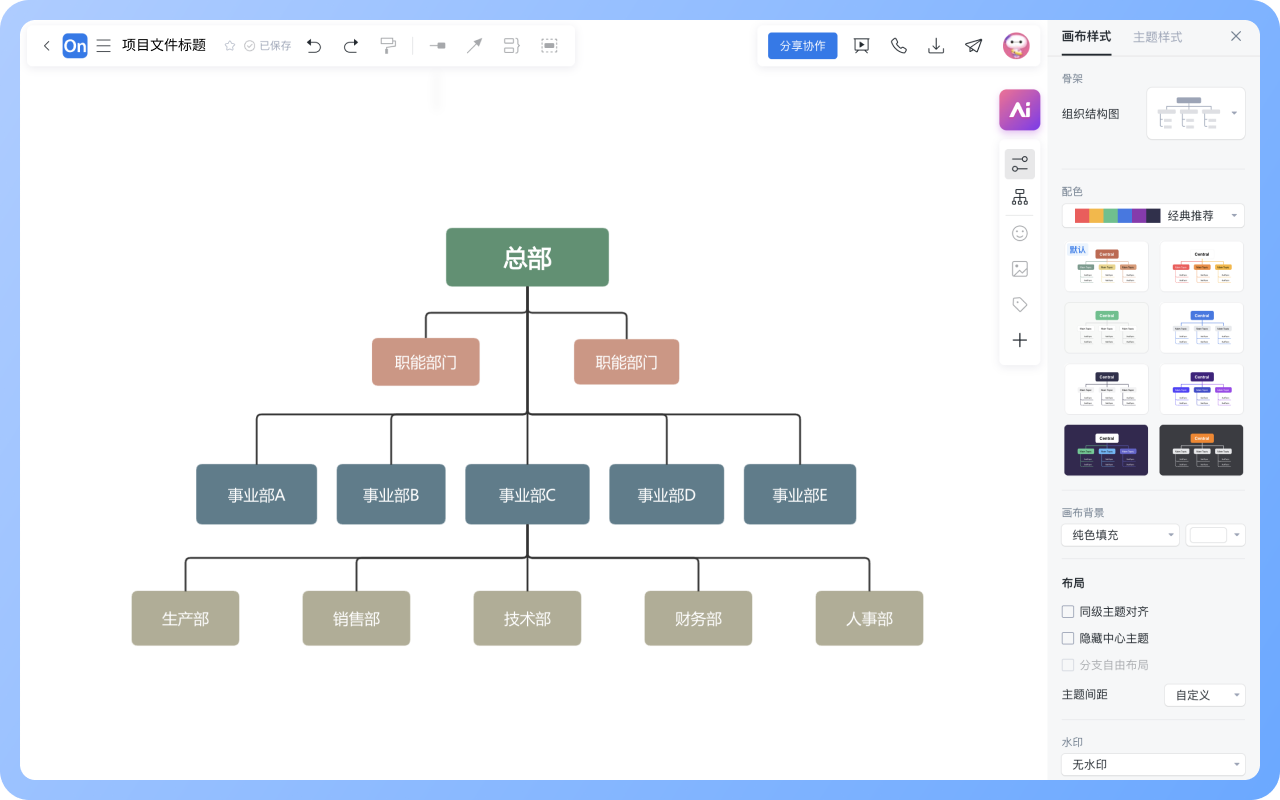Open the 纯色填充 background dropdown

coord(1120,535)
